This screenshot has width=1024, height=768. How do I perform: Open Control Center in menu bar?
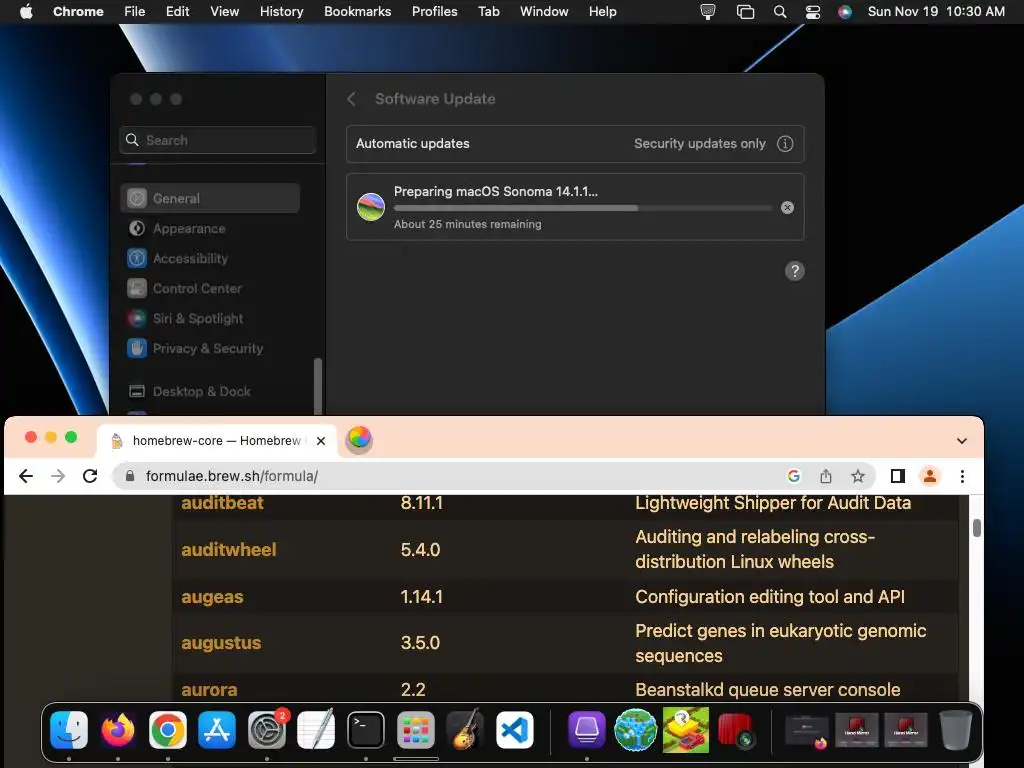click(x=812, y=12)
